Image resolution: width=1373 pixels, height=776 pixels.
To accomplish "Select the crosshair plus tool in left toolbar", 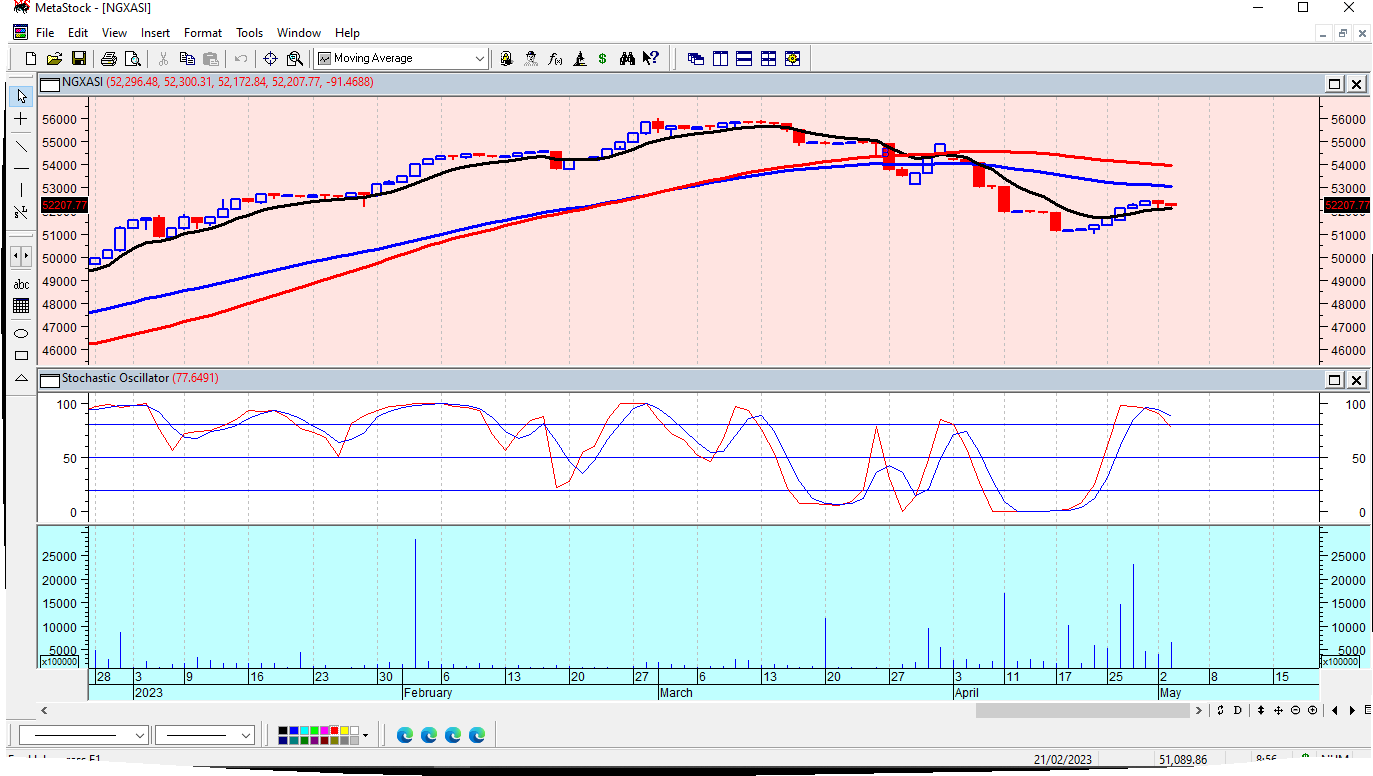I will click(x=21, y=120).
